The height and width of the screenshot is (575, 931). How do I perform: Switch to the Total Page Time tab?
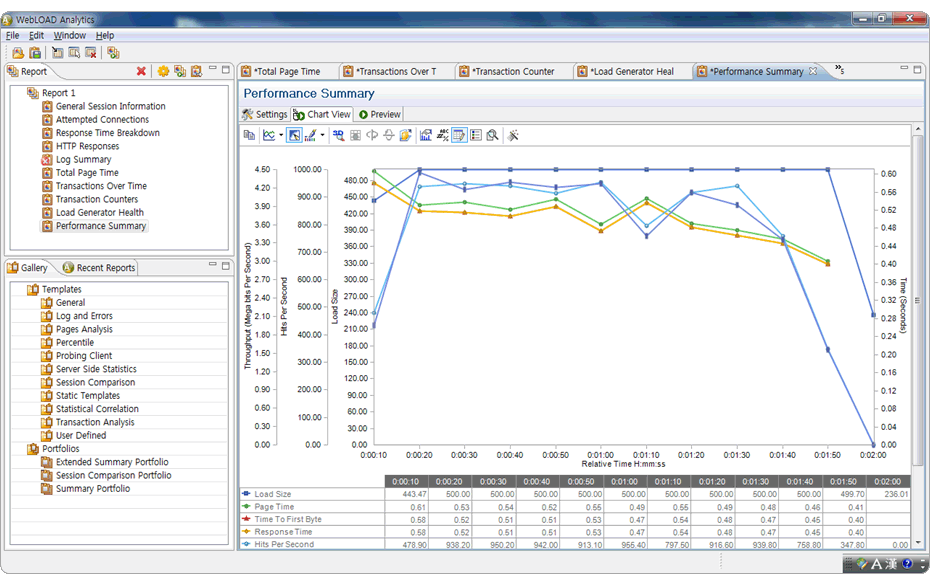coord(287,71)
